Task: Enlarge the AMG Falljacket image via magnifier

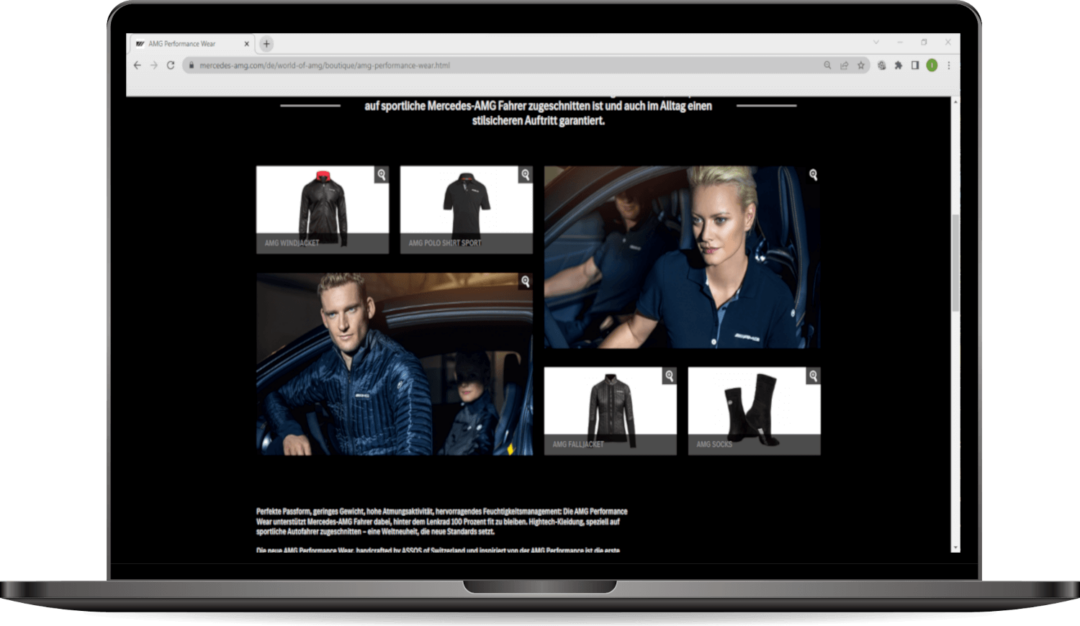Action: 669,375
